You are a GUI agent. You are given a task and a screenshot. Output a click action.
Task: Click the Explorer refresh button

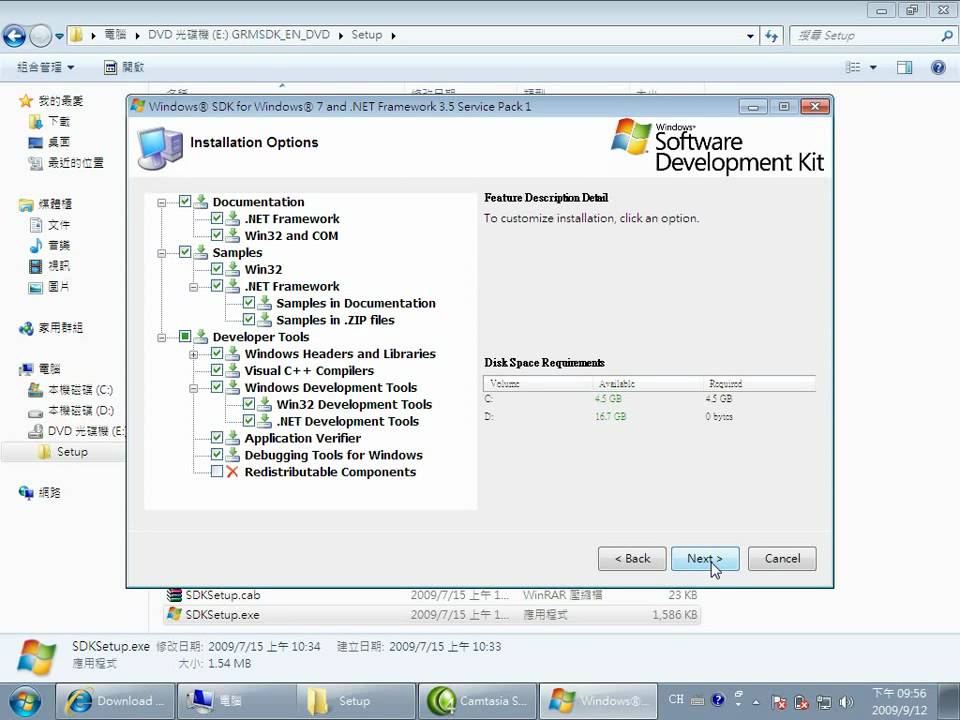[771, 36]
